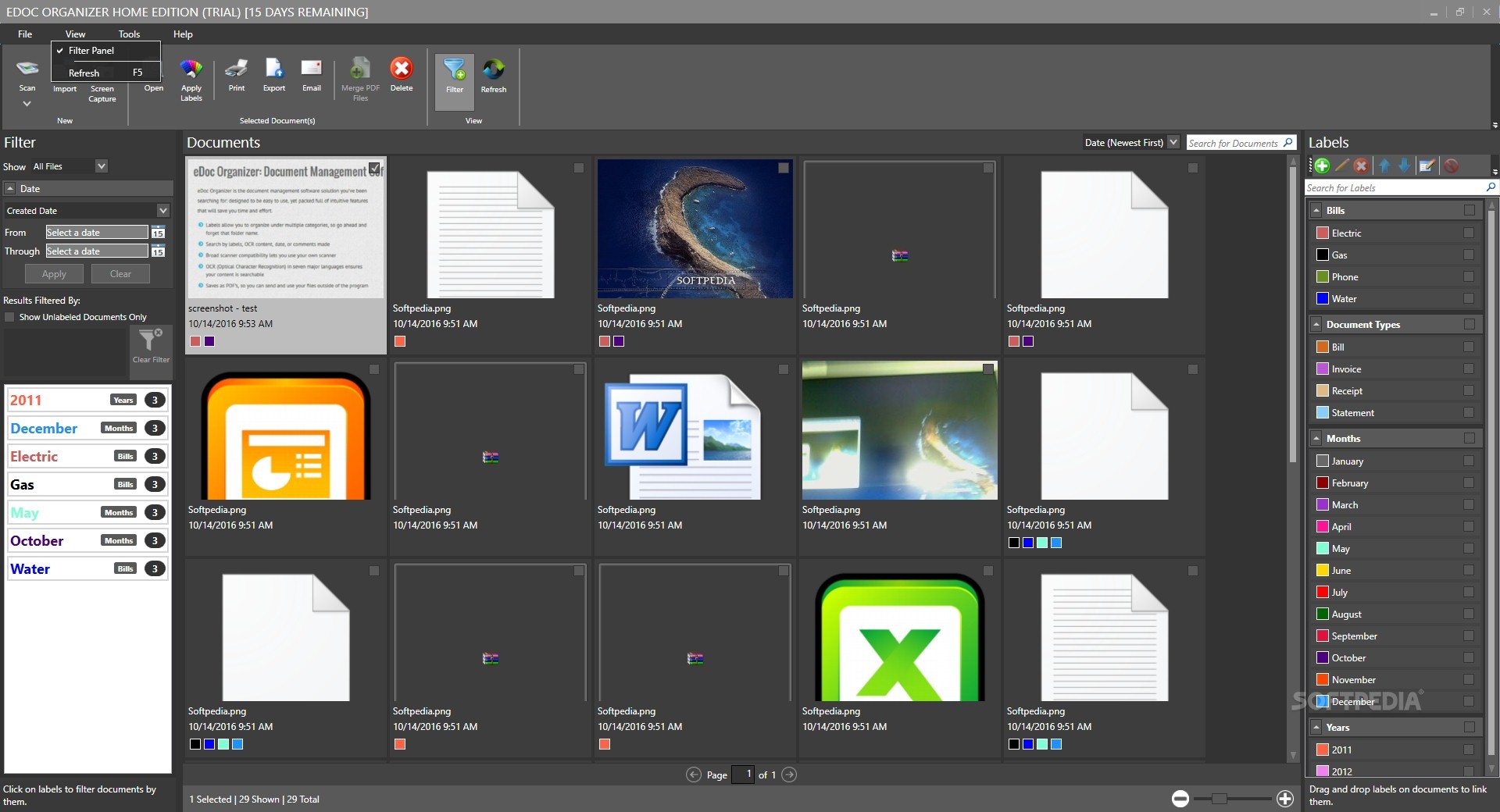Click the April pink color swatch
The width and height of the screenshot is (1500, 812).
click(x=1323, y=526)
